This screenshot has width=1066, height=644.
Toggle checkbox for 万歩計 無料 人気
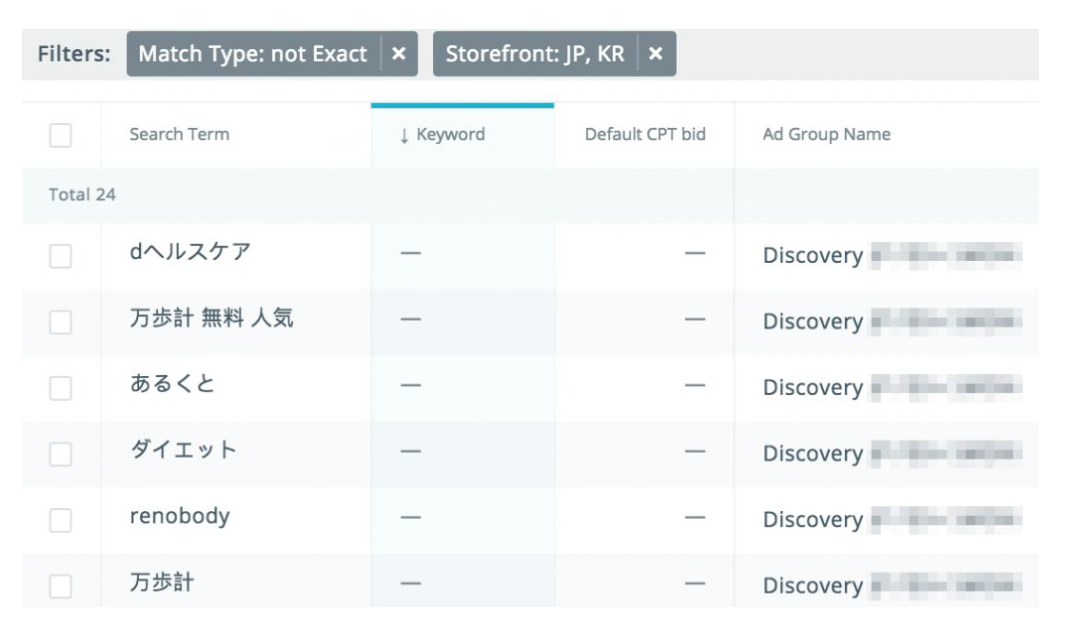click(x=60, y=322)
